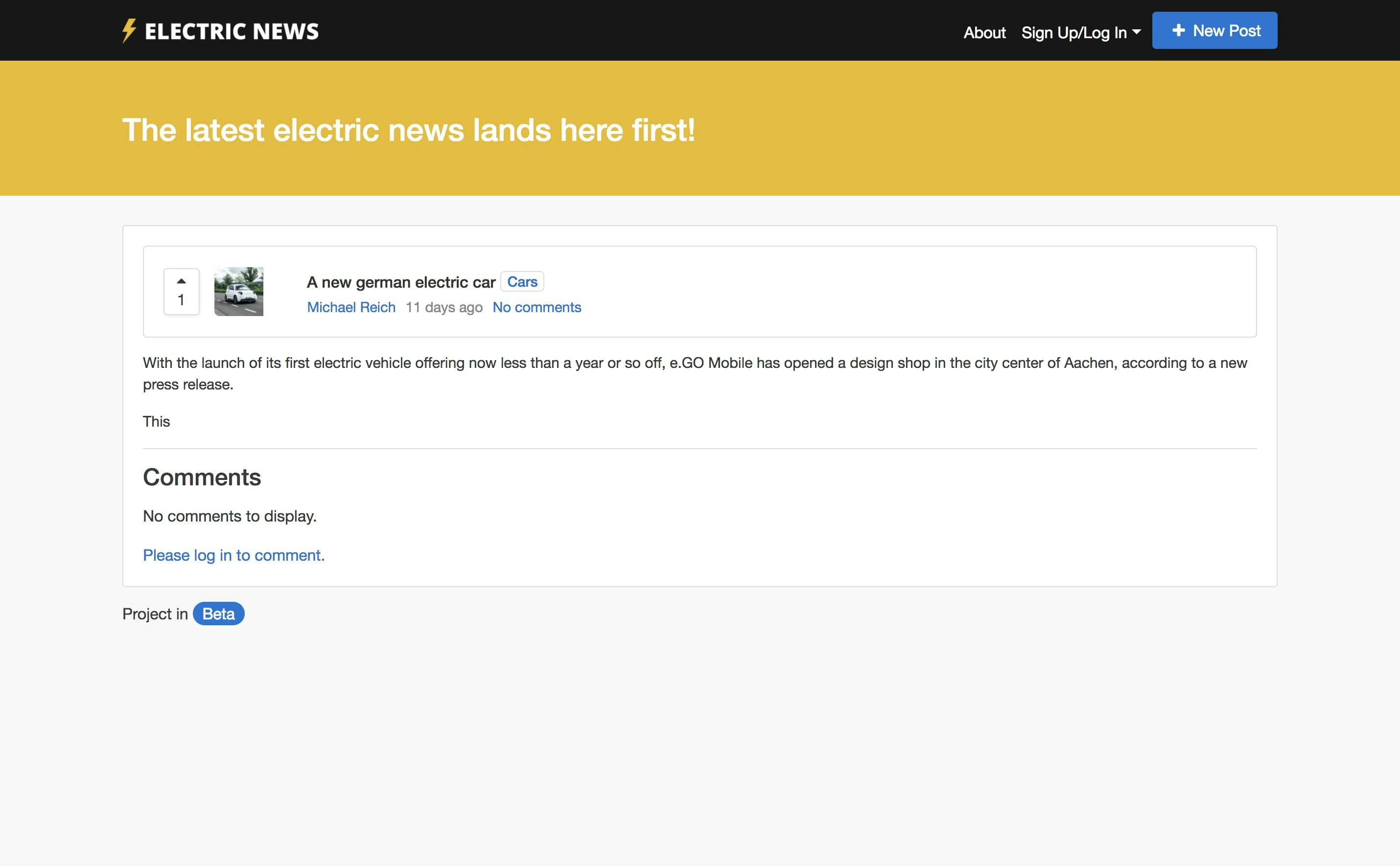Click Please log in to comment
Image resolution: width=1400 pixels, height=866 pixels.
click(234, 555)
